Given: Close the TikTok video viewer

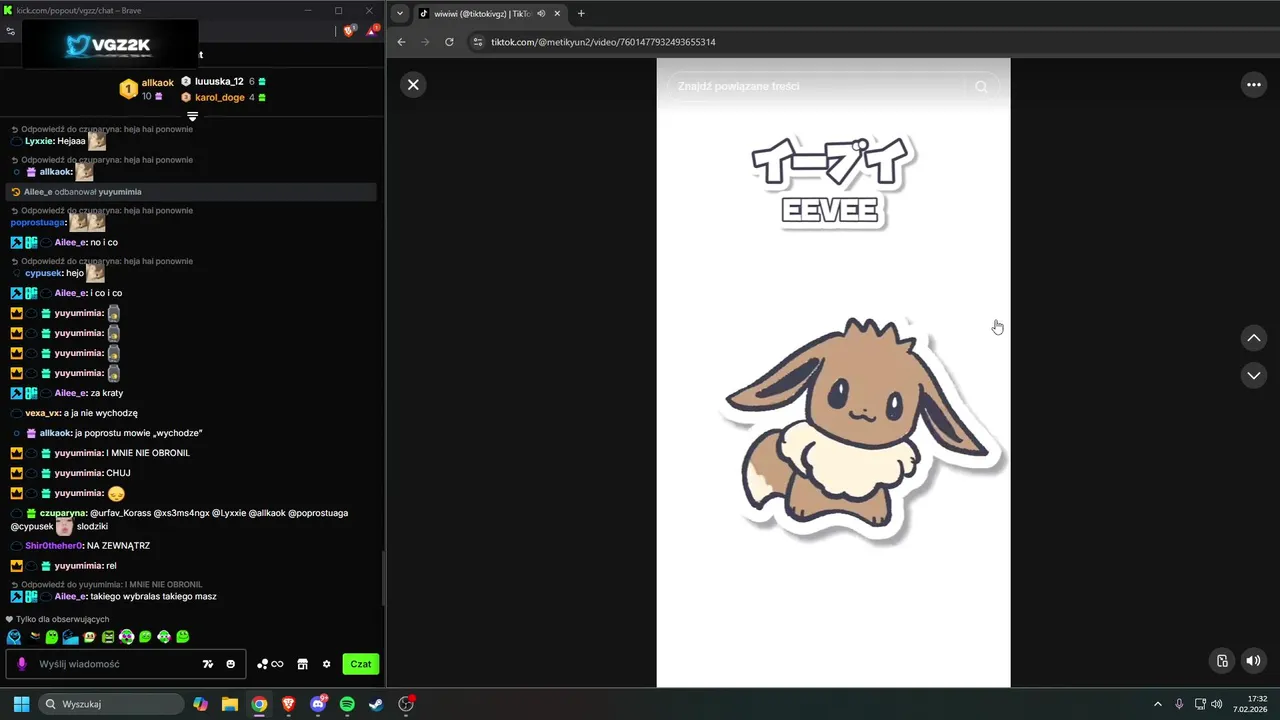Looking at the screenshot, I should click(413, 85).
